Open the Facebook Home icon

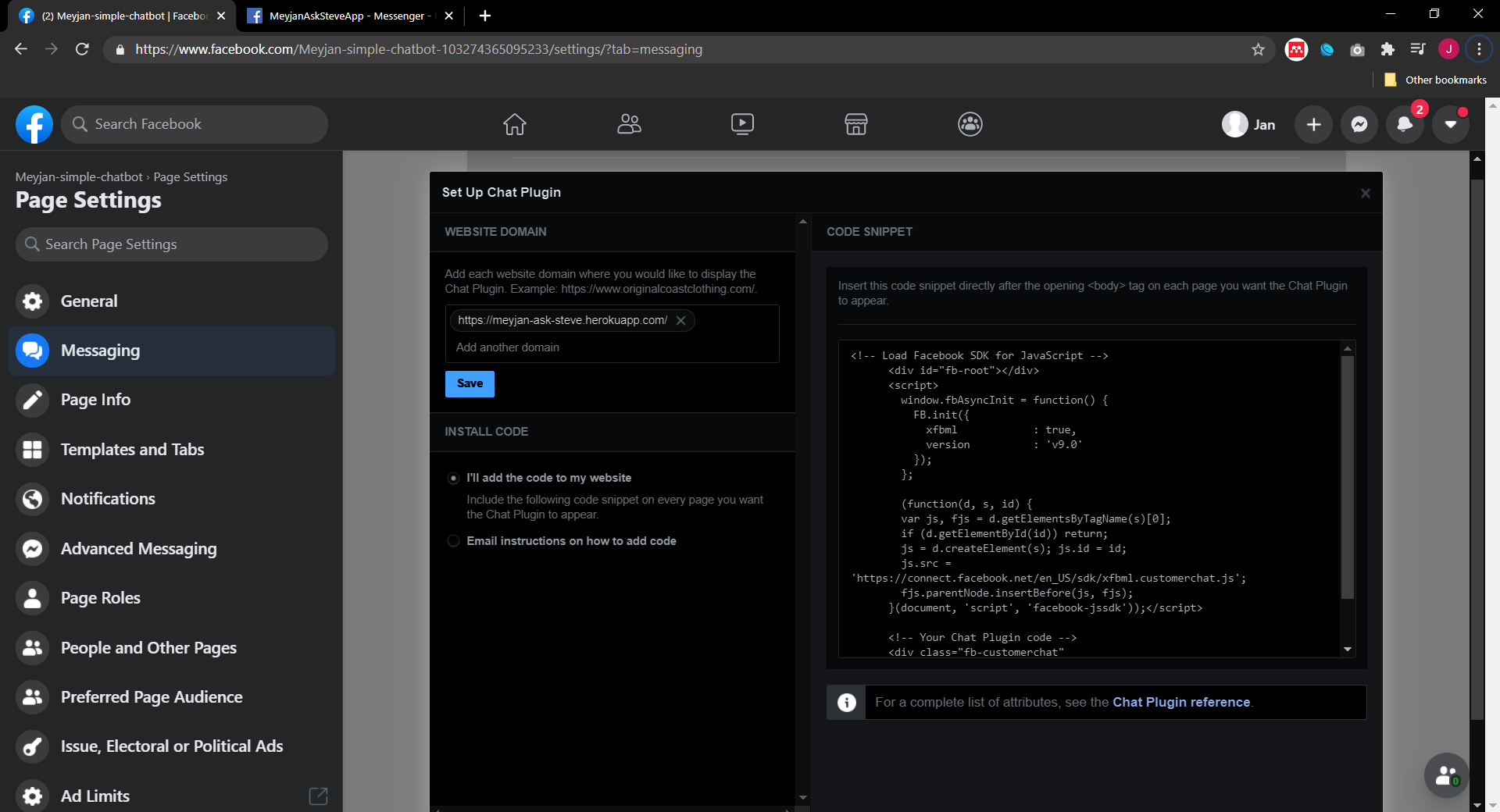[515, 124]
